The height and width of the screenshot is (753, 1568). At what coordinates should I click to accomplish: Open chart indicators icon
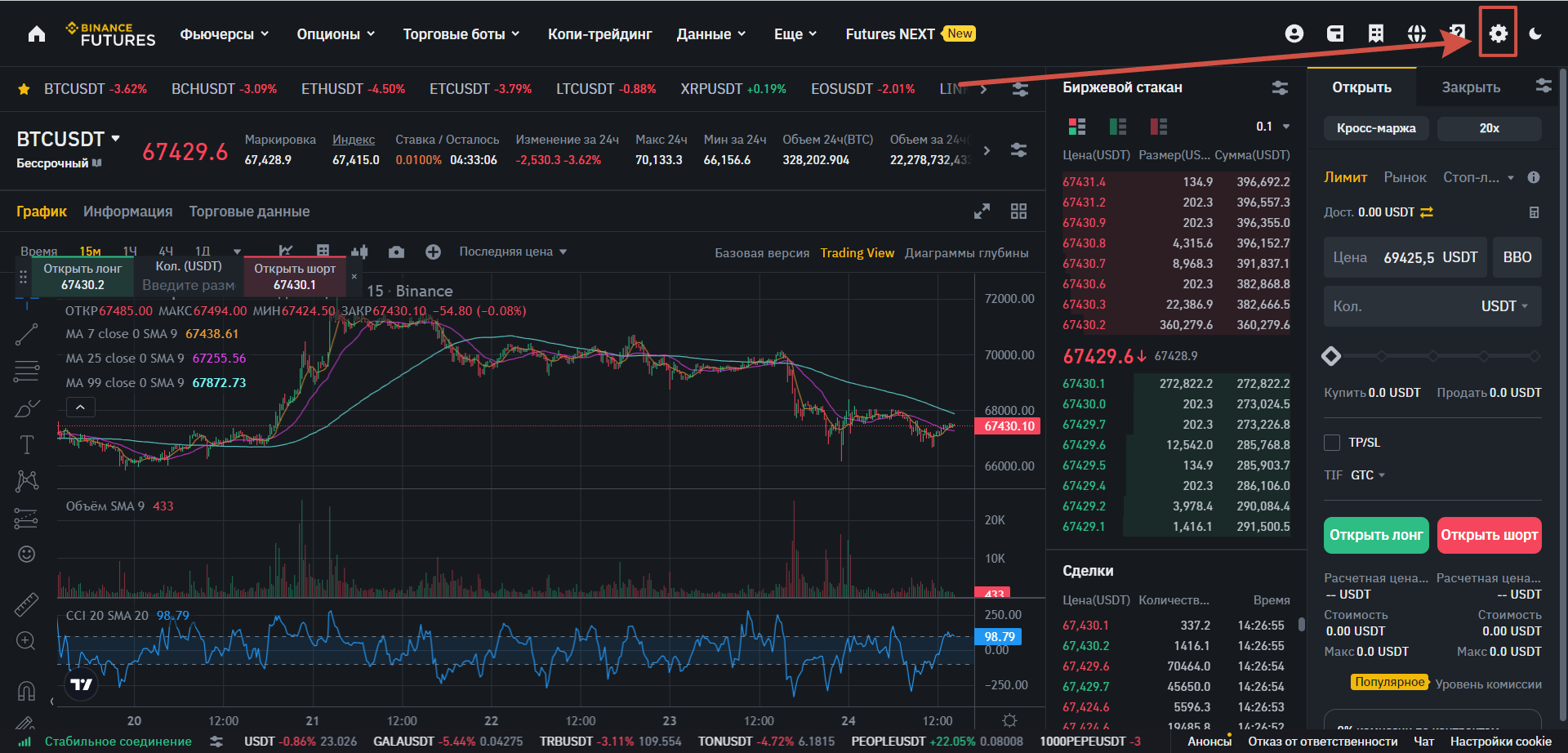pos(285,252)
